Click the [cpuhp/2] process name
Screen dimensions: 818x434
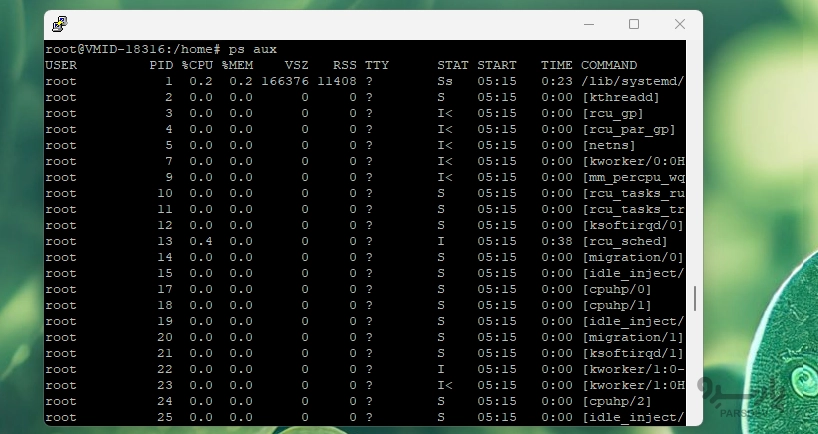[616, 401]
